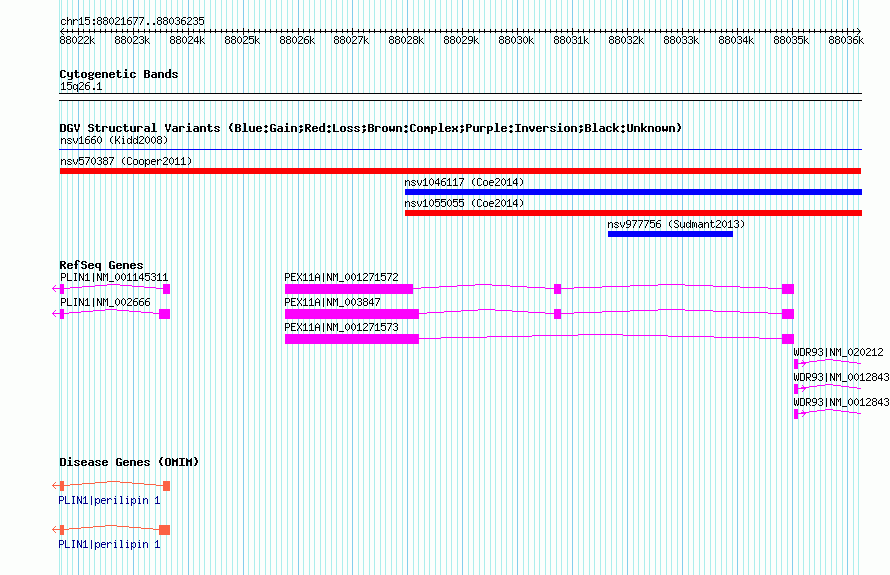Click the right exon of the first OMIM PLIN1 gene
This screenshot has height=575, width=890.
pos(166,486)
